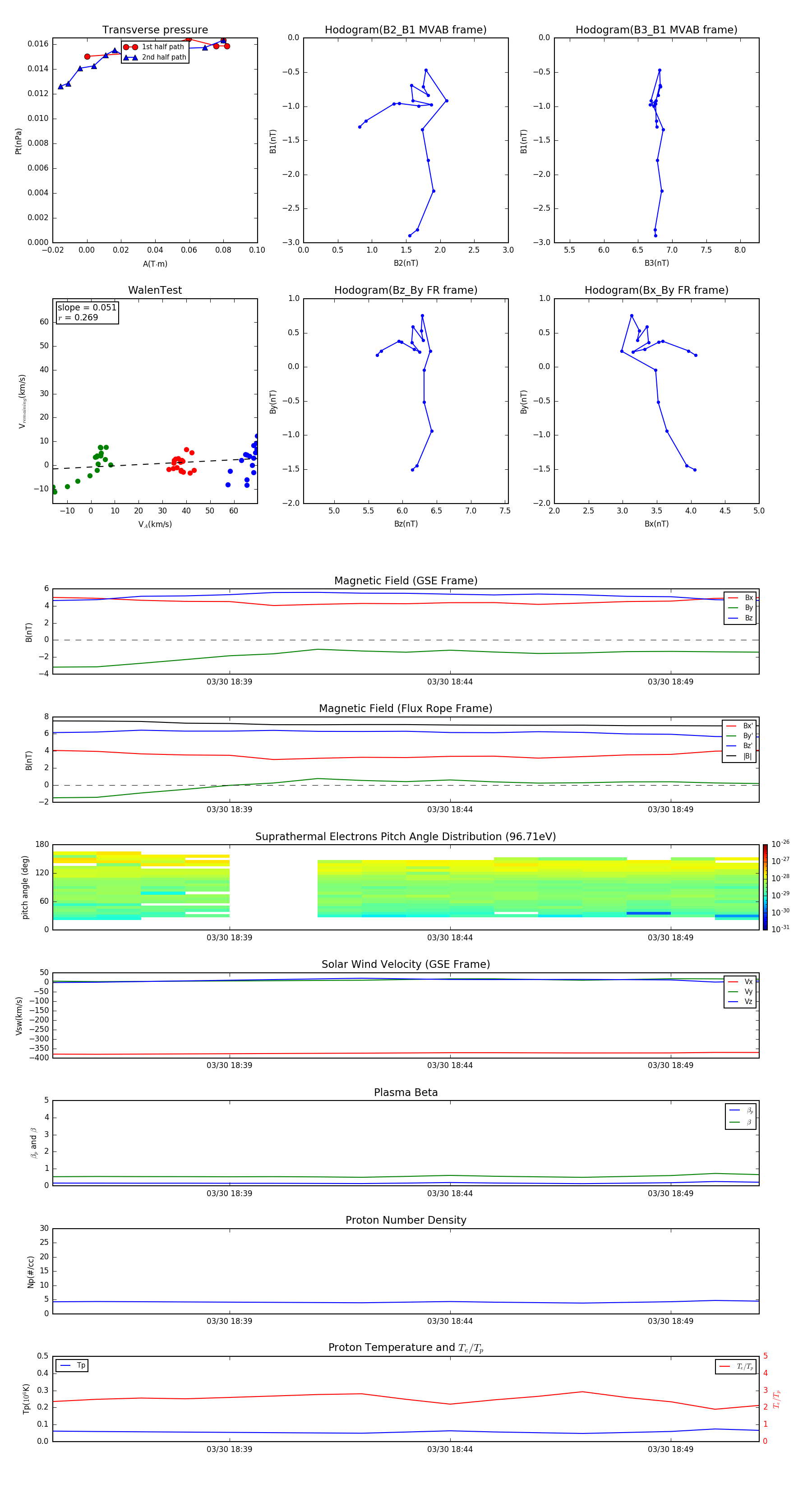Click the "slope = 0.051" annotation
812x1489 pixels.
click(87, 308)
